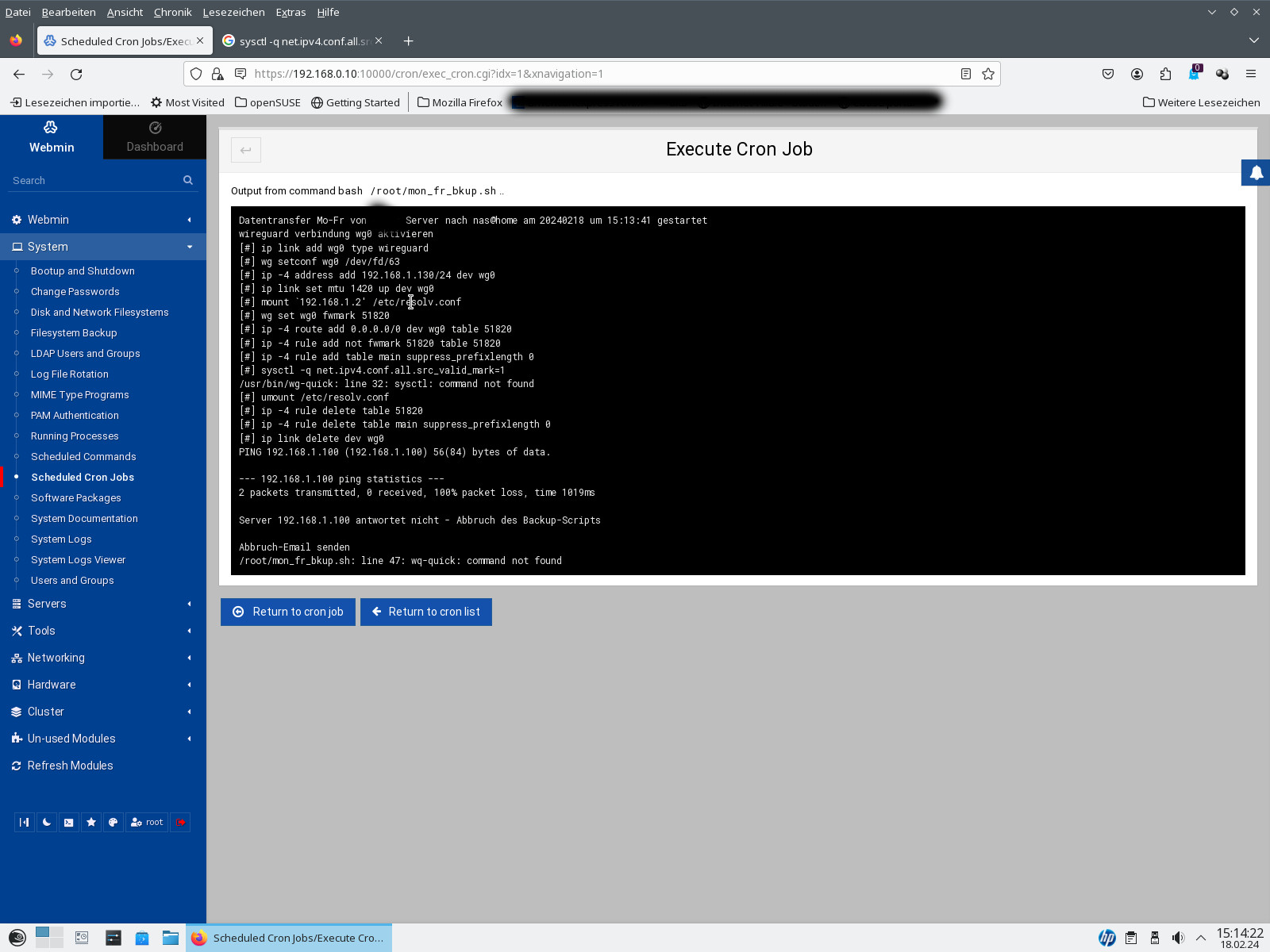Open Software Packages module
Screen dimensions: 1270x952
coord(76,497)
